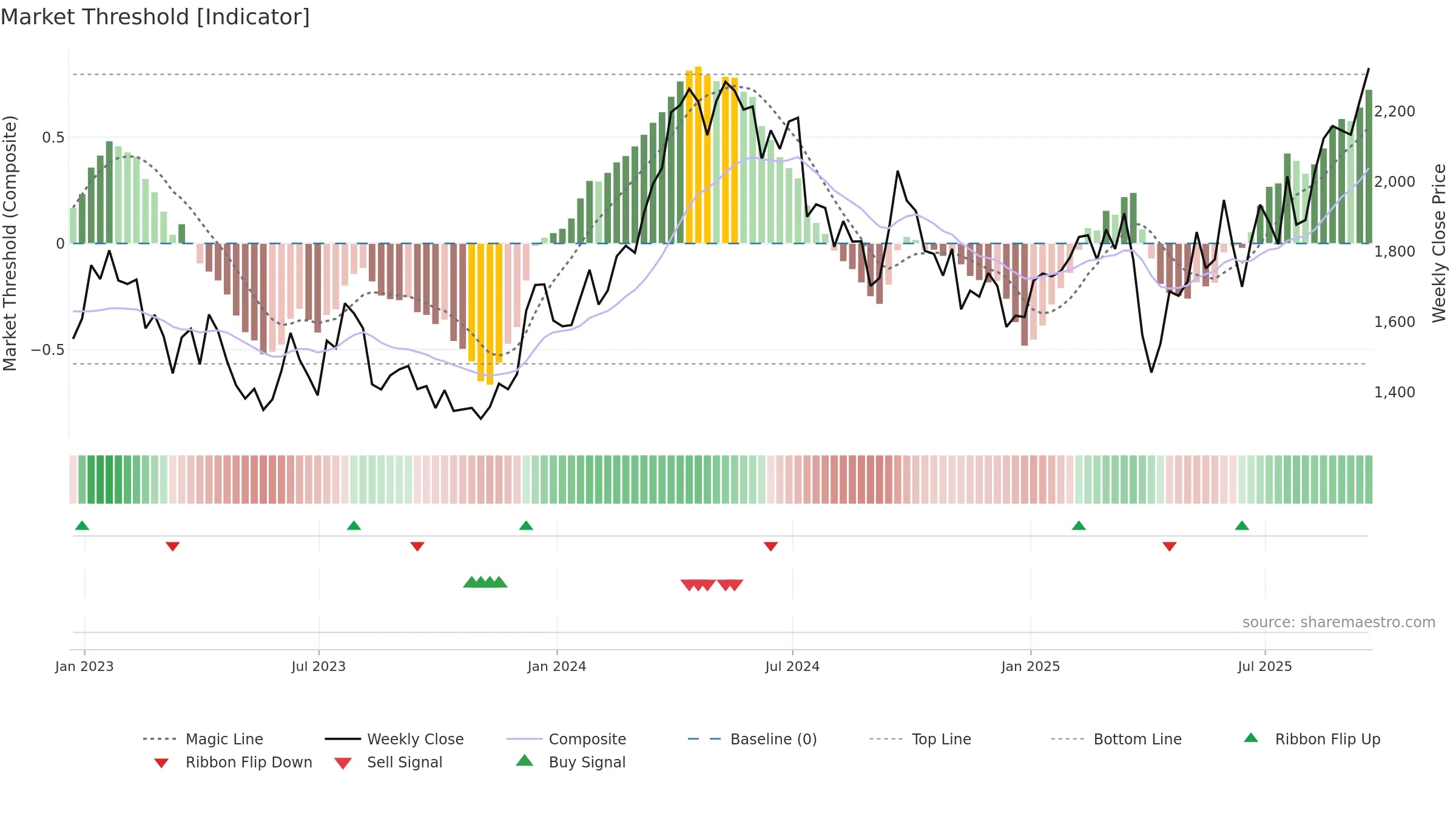1456x819 pixels.
Task: Click the 0.5 left axis tick label
Action: tap(53, 138)
